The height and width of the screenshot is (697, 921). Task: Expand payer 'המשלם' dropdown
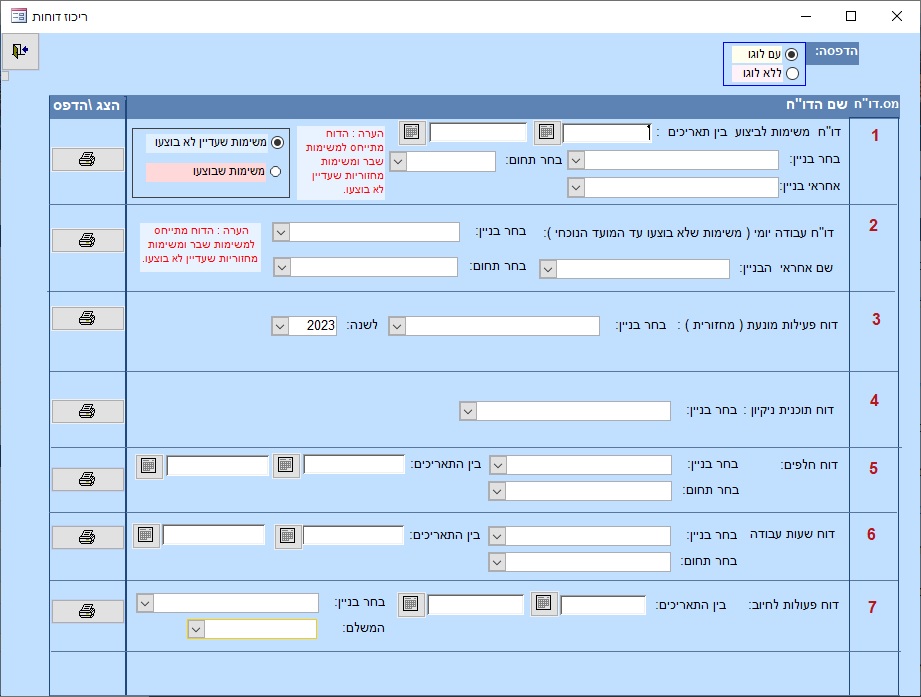196,629
